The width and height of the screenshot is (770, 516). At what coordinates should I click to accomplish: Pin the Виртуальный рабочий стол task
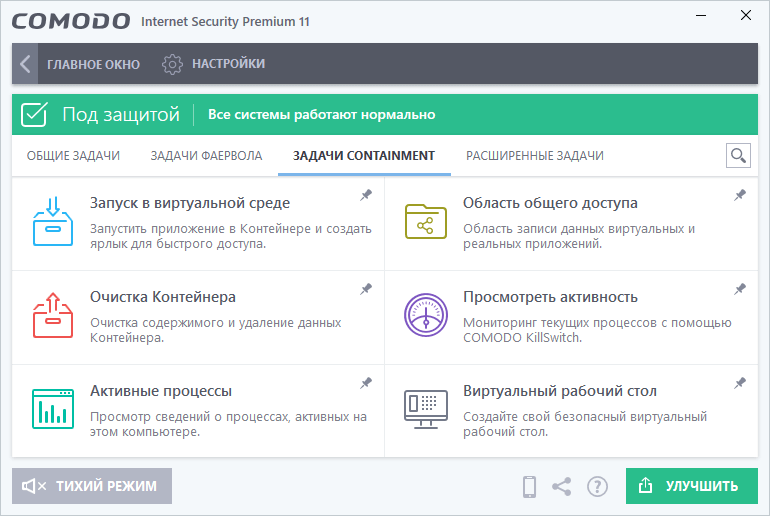pos(740,383)
